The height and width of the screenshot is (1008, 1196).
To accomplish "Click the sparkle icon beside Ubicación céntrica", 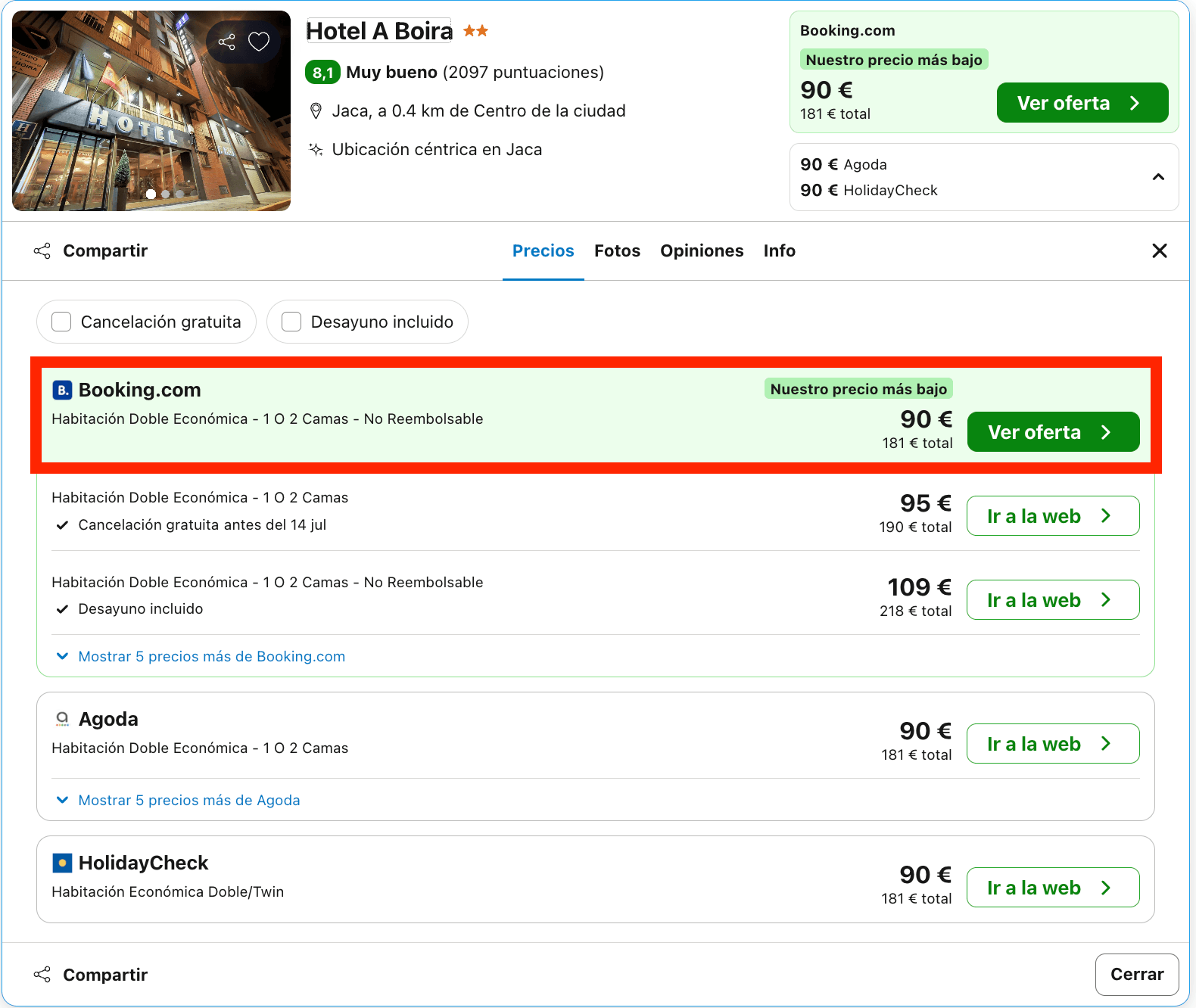I will pos(316,149).
